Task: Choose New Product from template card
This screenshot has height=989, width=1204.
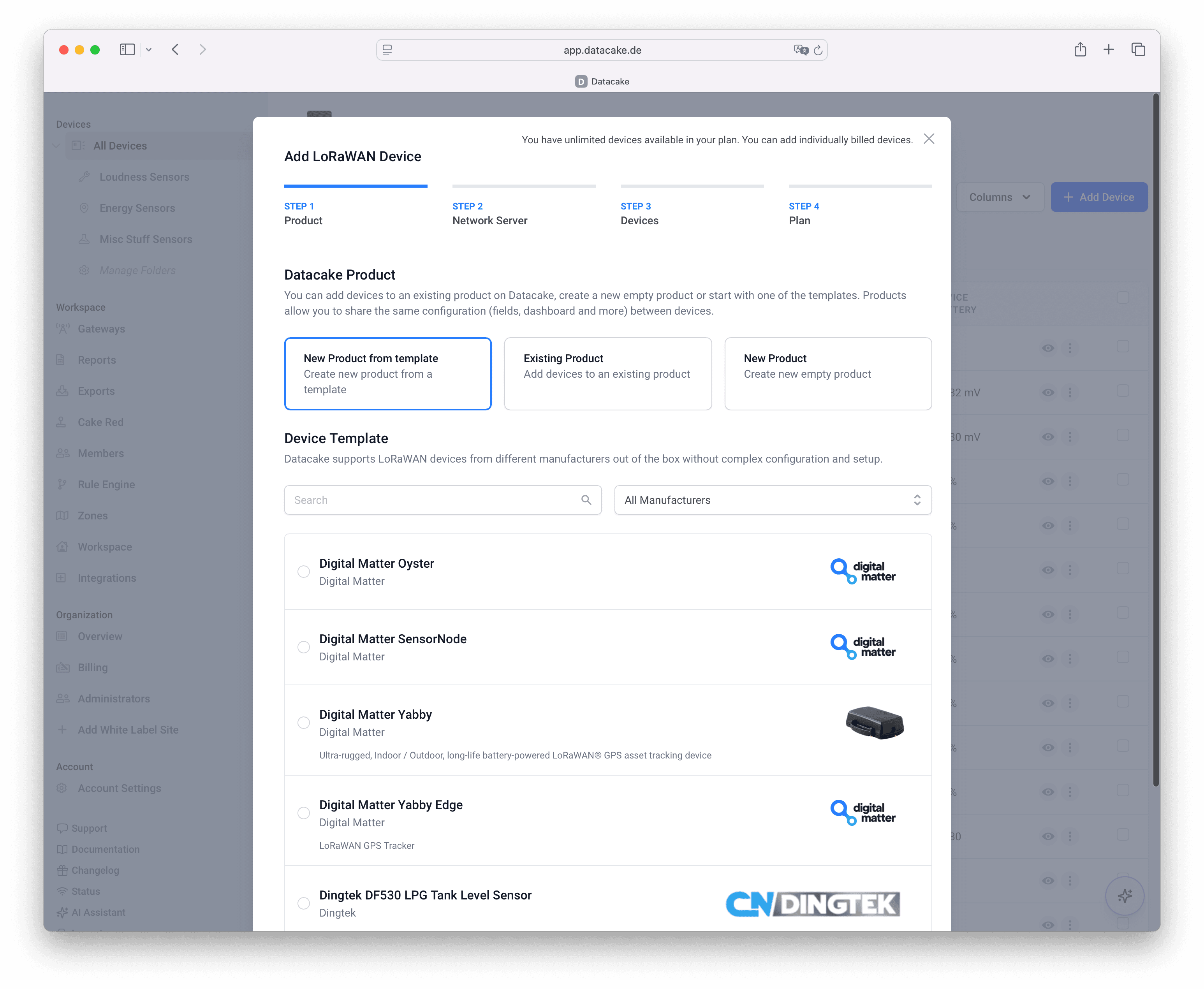Action: click(387, 374)
